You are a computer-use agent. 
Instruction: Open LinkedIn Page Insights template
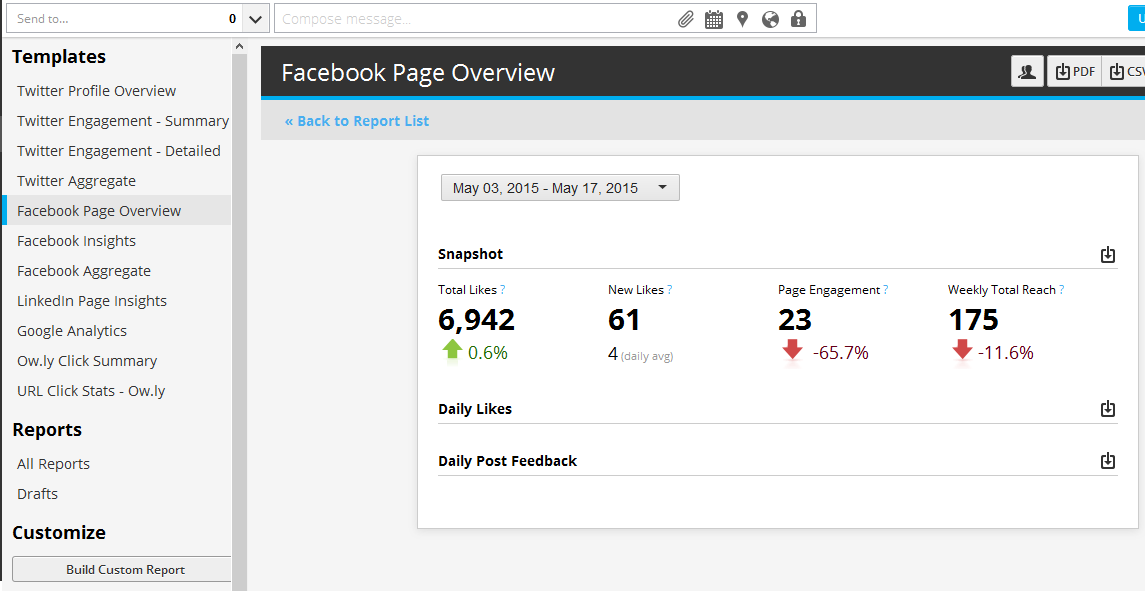coord(92,300)
